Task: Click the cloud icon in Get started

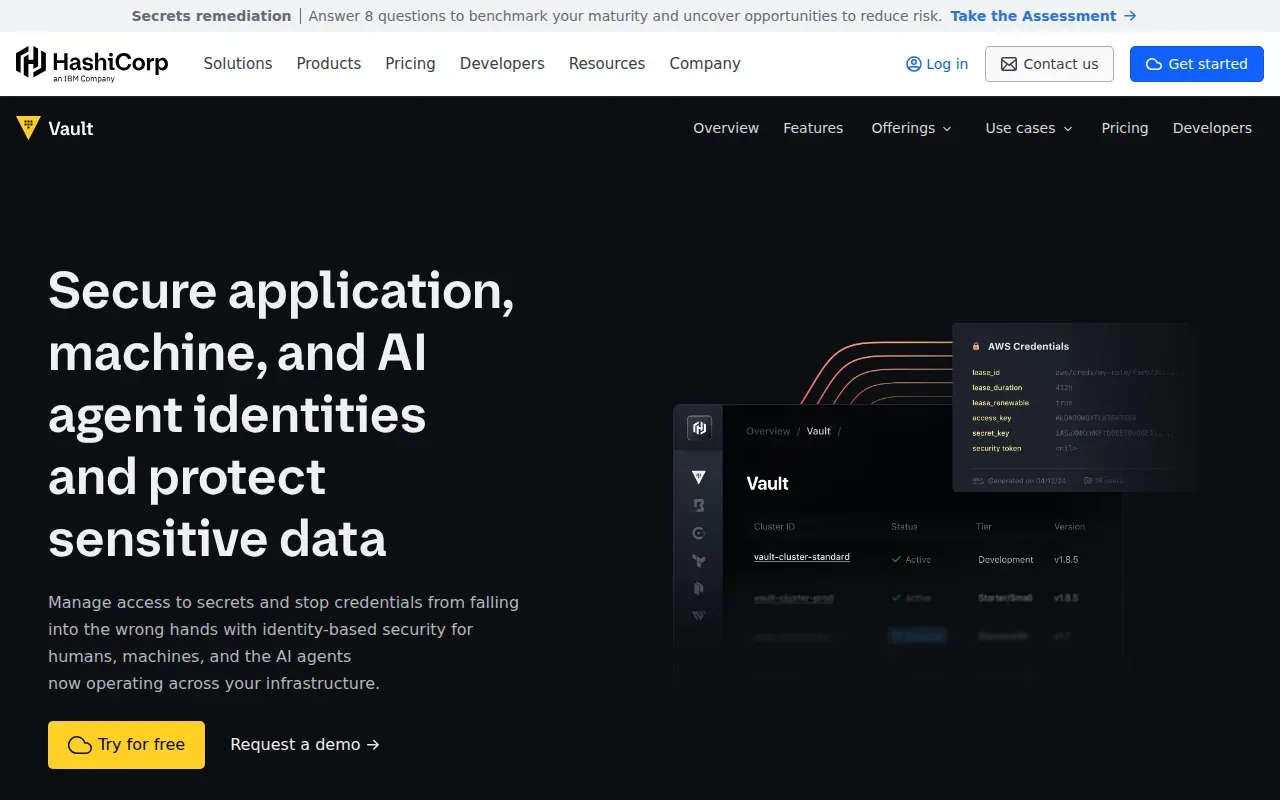Action: coord(1154,64)
